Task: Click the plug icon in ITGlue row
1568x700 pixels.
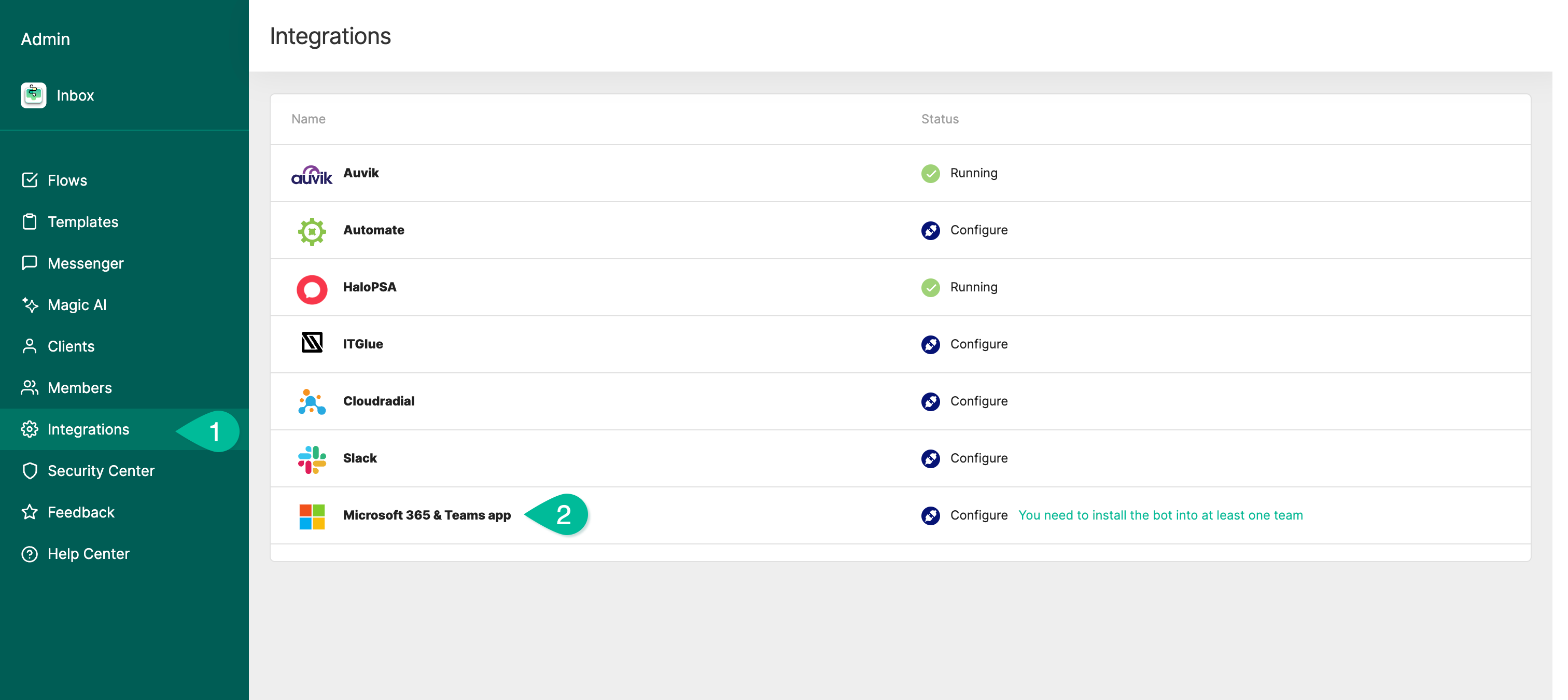Action: (x=930, y=344)
